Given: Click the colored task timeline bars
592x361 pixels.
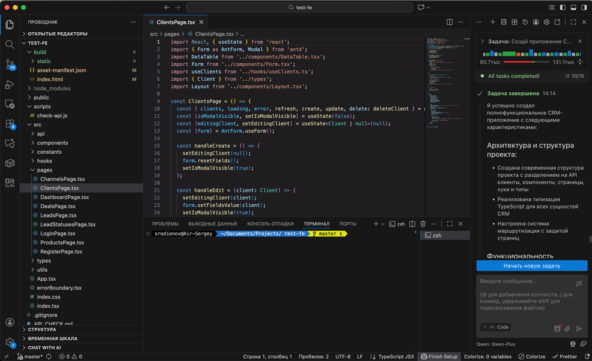Looking at the screenshot, I should (x=532, y=53).
